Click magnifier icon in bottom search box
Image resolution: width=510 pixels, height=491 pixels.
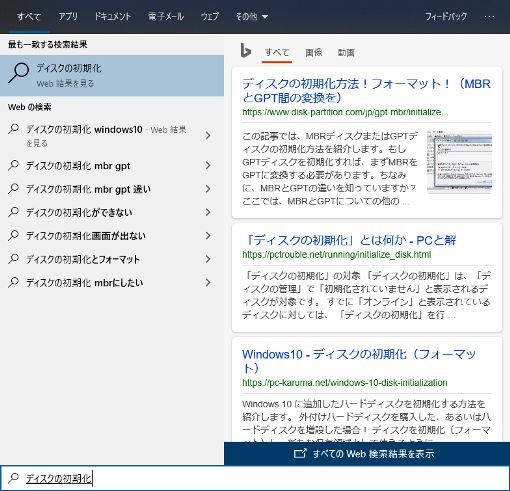(13, 478)
